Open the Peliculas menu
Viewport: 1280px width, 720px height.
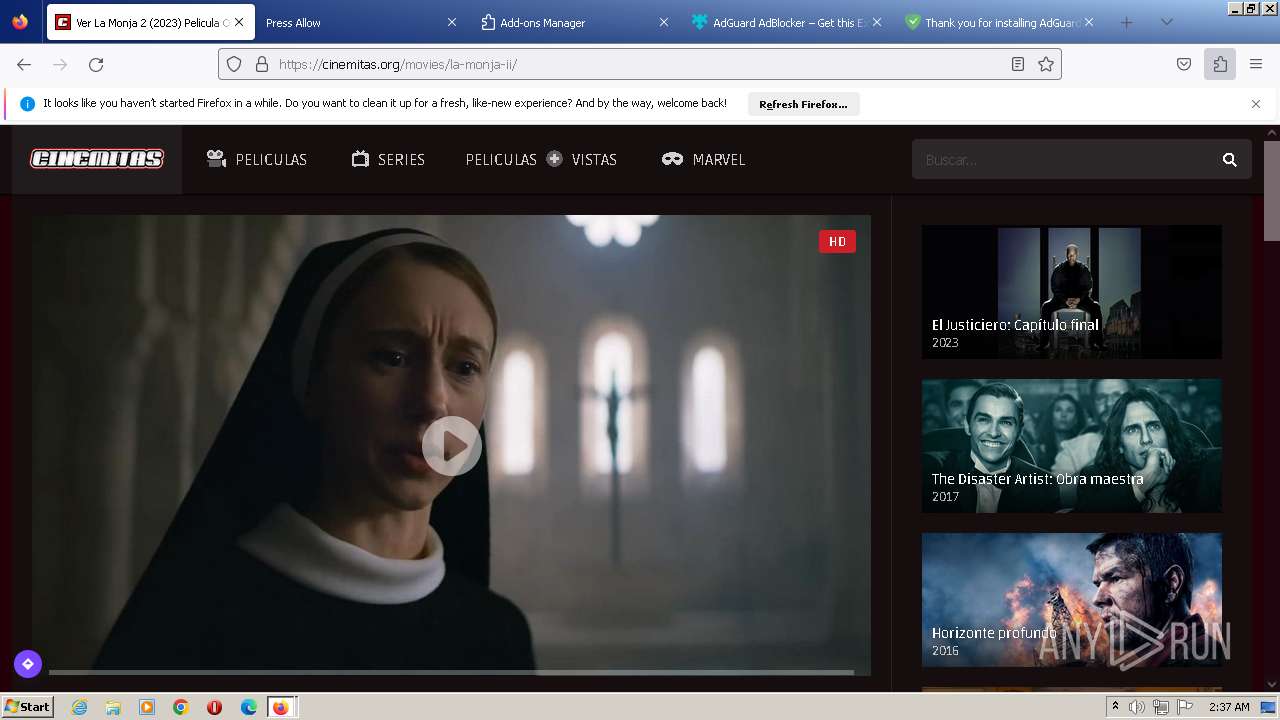(x=257, y=160)
